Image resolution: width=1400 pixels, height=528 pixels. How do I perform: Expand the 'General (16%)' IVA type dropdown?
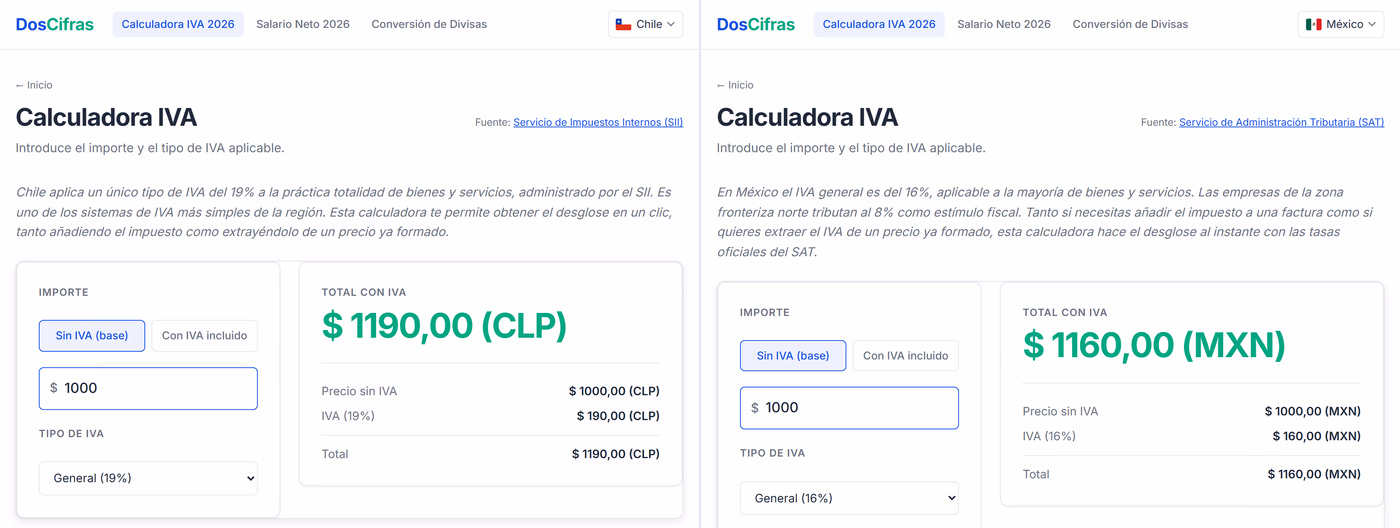pyautogui.click(x=849, y=498)
